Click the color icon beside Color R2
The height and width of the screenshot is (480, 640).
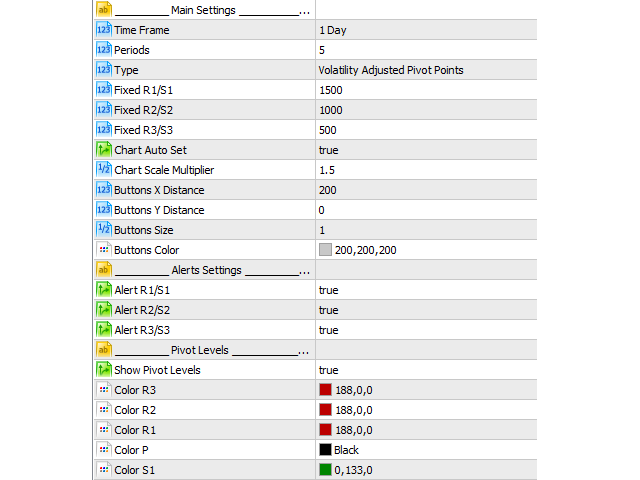click(104, 410)
